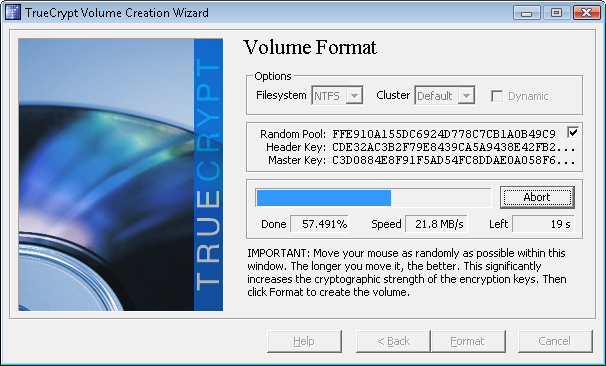Click the Filesystem label
The height and width of the screenshot is (366, 606).
(281, 95)
